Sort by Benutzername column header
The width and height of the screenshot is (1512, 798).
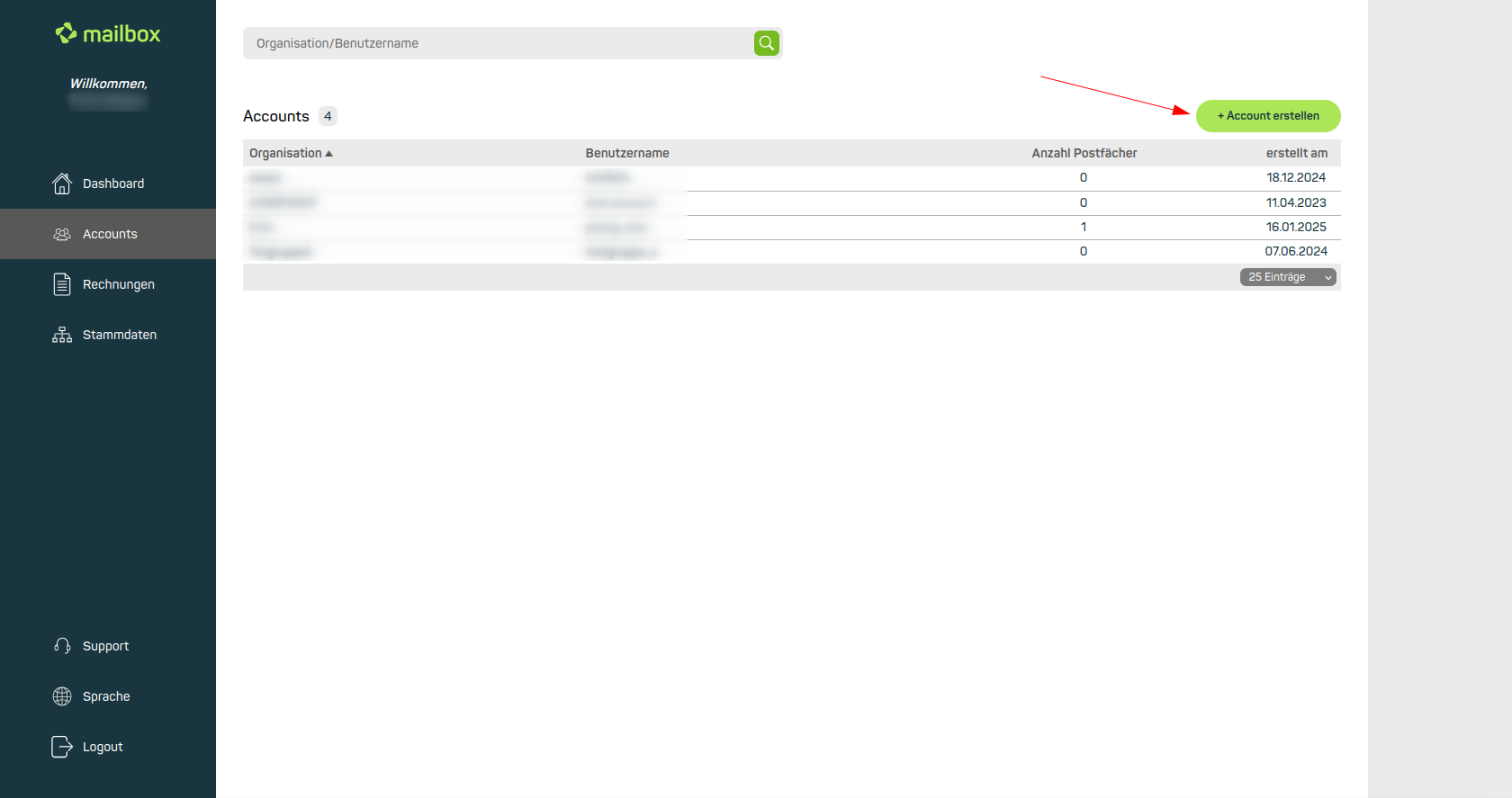(x=627, y=153)
